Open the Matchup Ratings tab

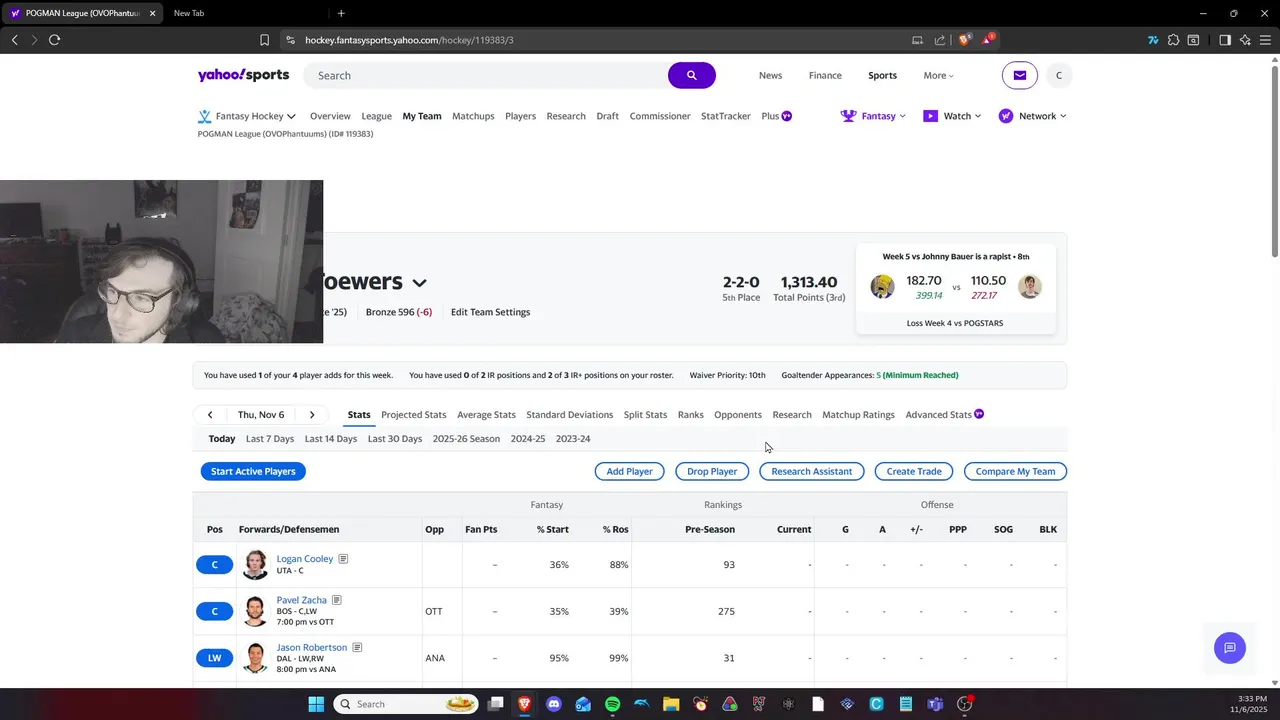tap(858, 415)
